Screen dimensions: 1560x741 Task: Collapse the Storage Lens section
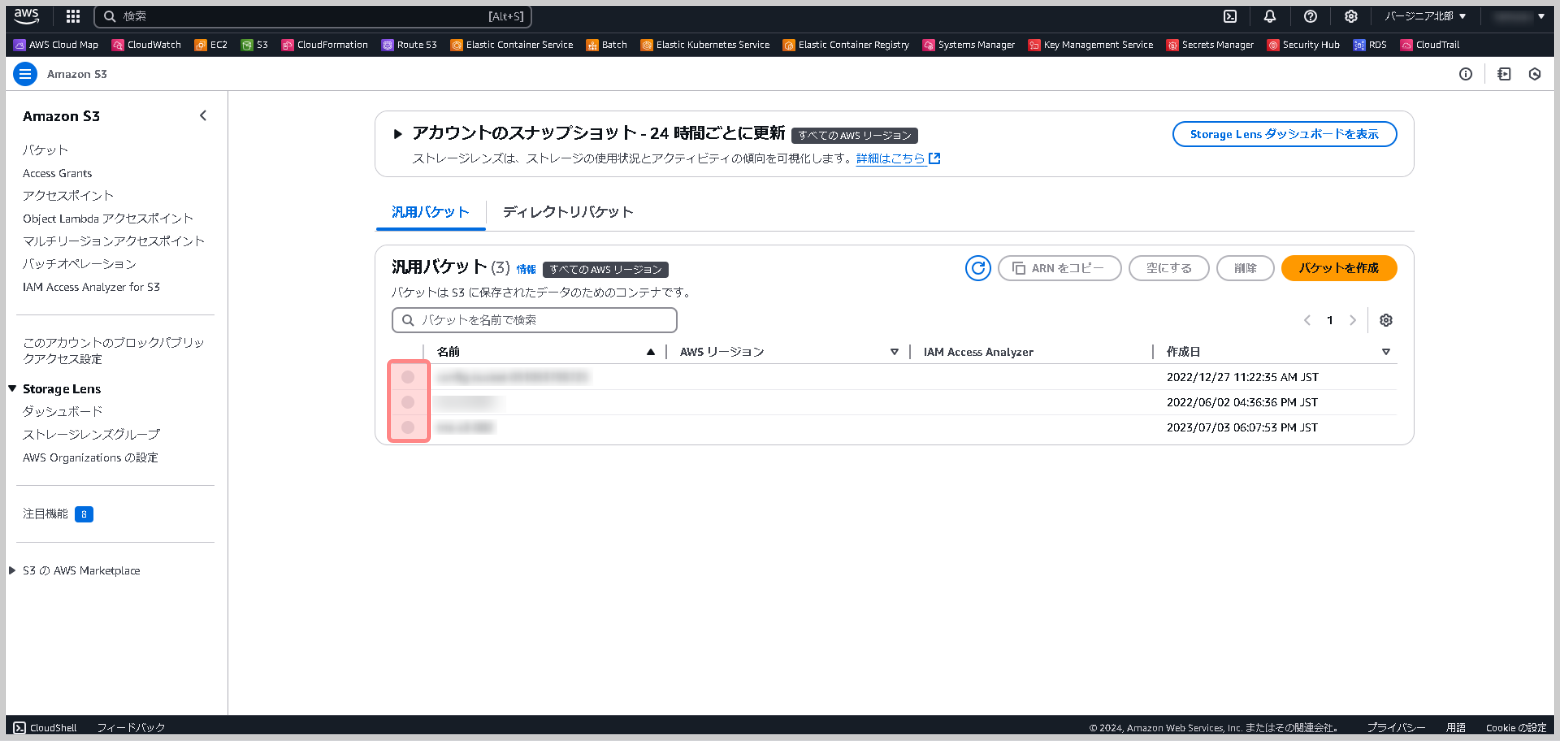pos(13,389)
